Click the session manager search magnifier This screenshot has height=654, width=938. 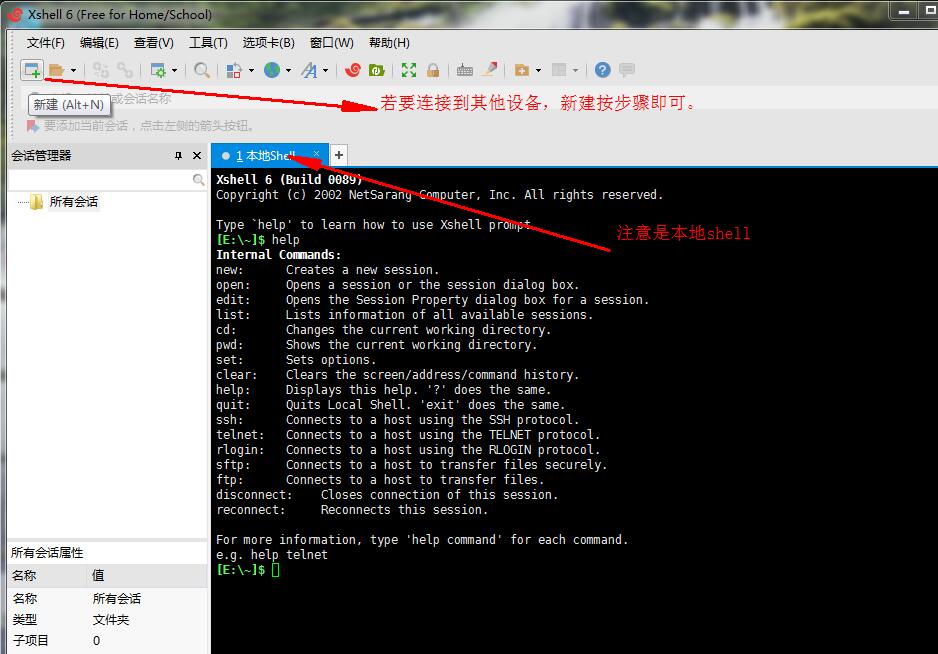[x=199, y=180]
